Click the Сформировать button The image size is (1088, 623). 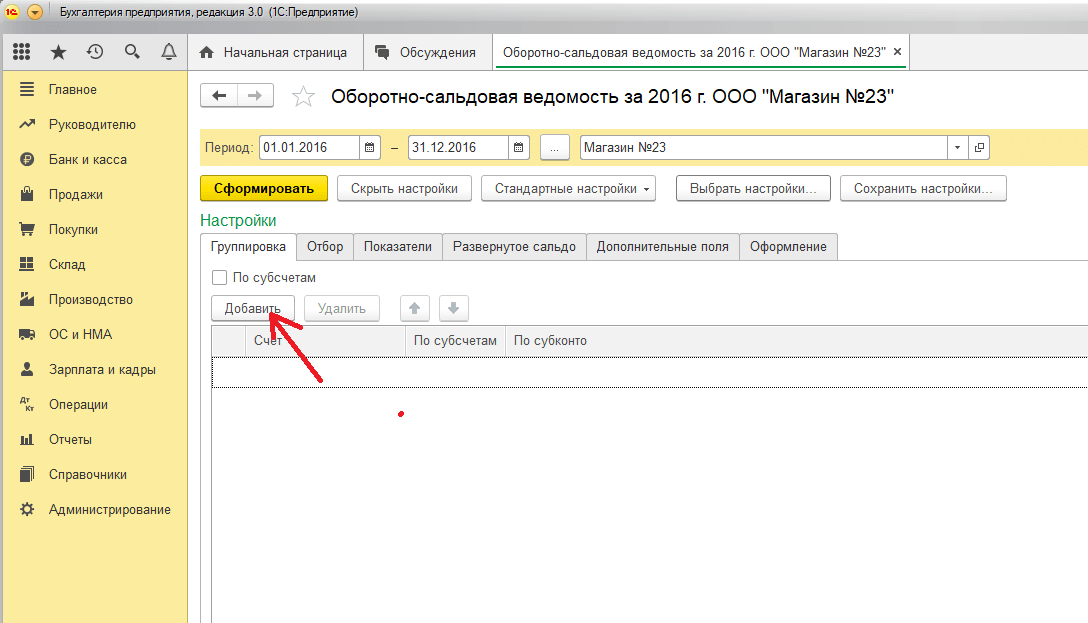(x=264, y=188)
